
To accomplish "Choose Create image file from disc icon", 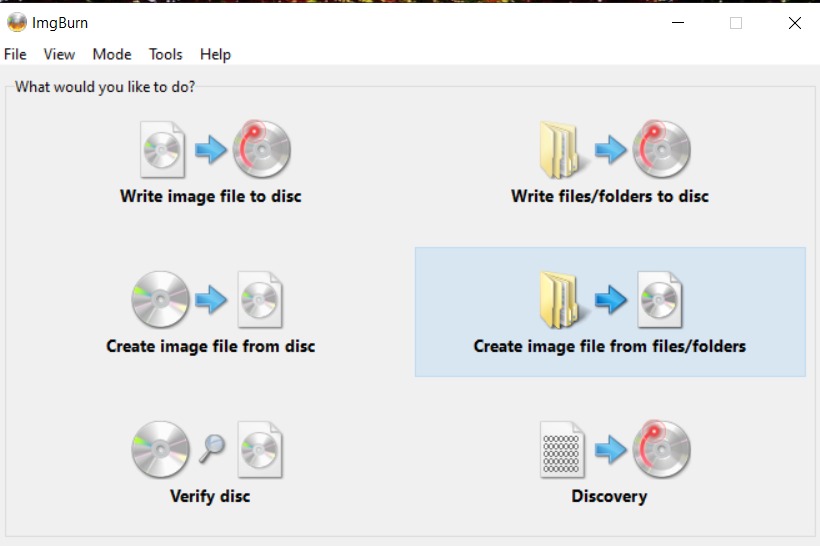I will pos(207,300).
